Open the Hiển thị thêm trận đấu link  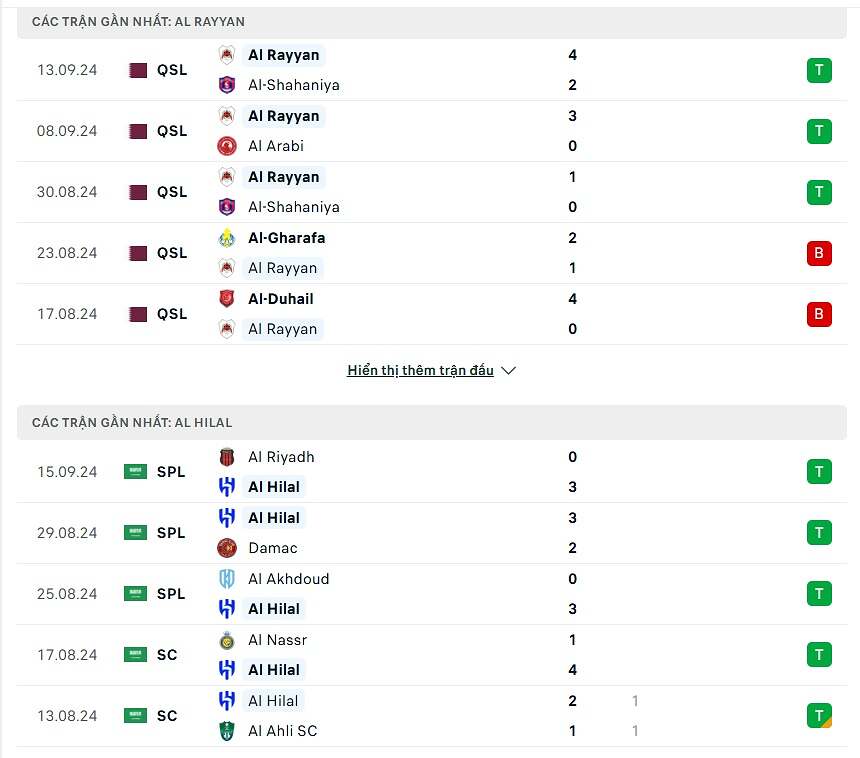pyautogui.click(x=420, y=370)
